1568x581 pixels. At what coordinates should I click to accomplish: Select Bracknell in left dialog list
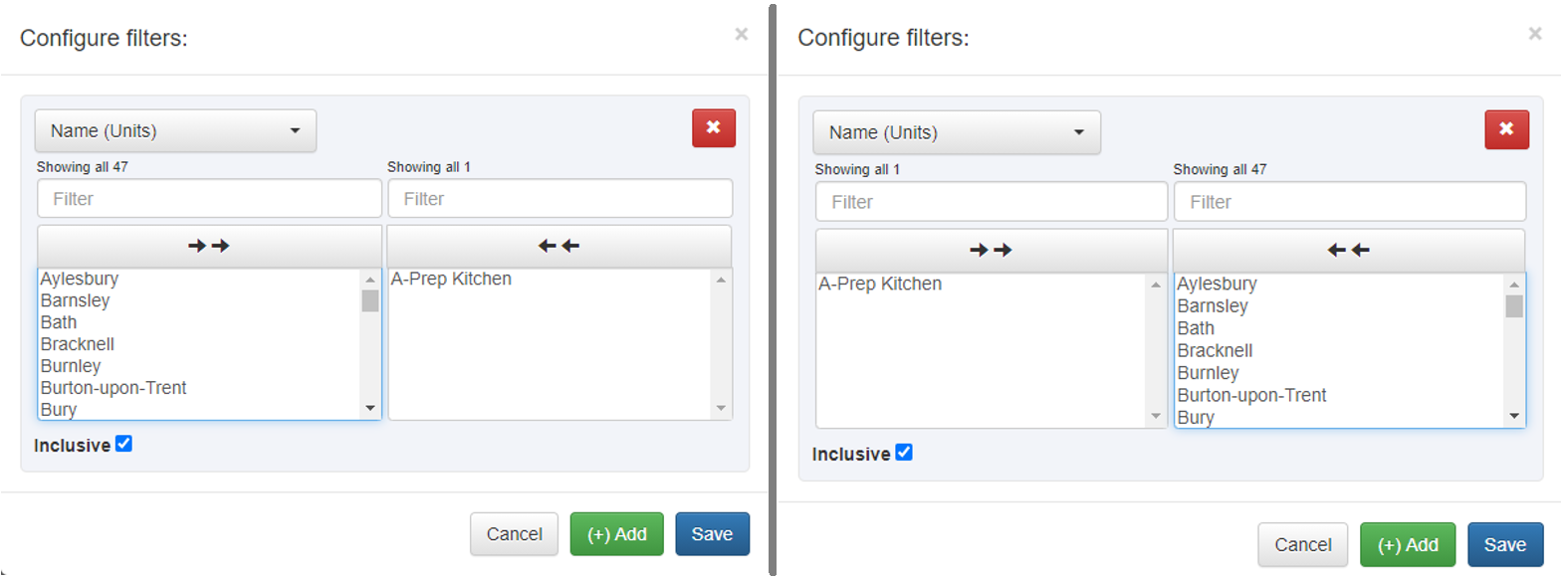[x=78, y=344]
